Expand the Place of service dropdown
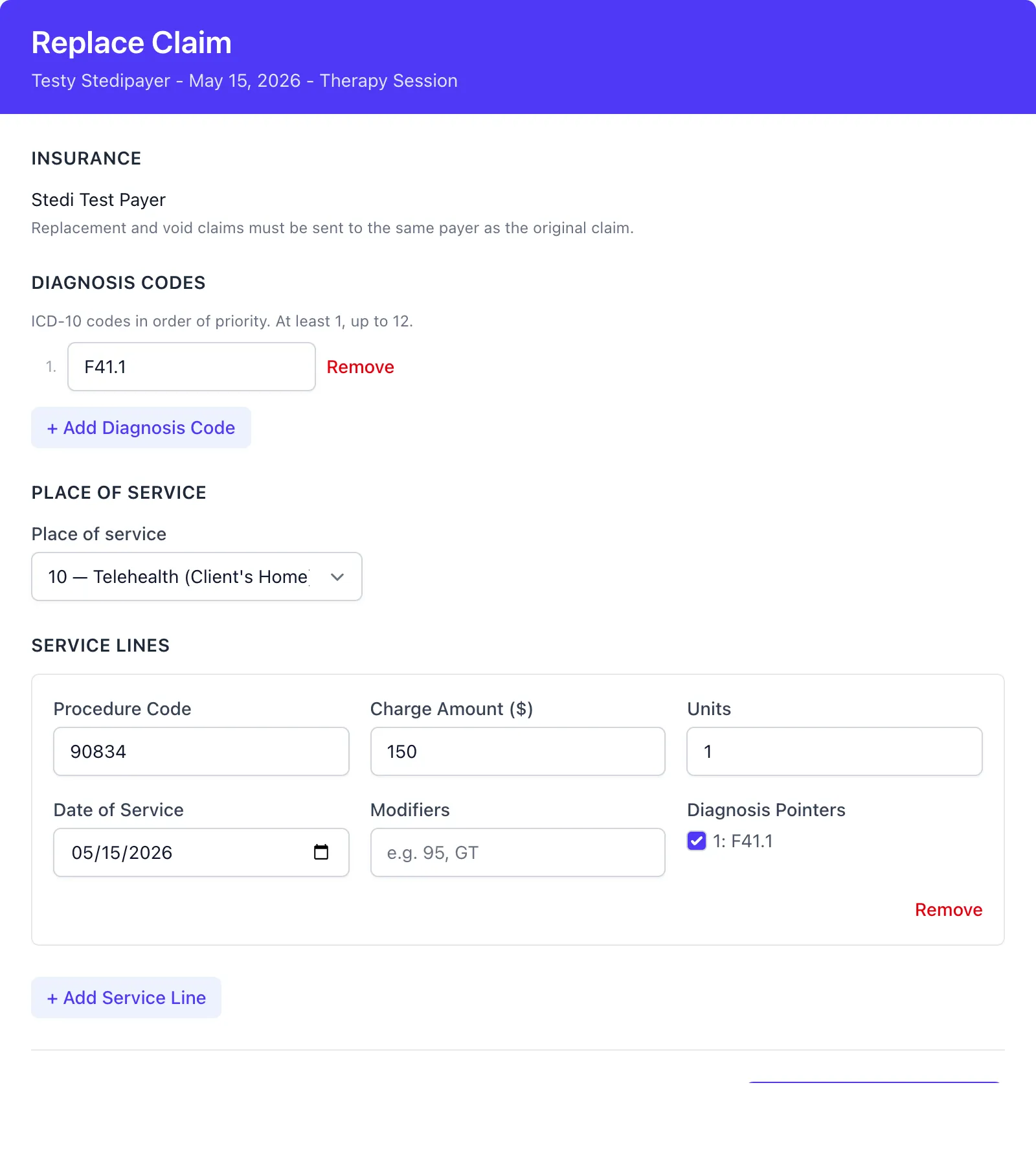Image resolution: width=1036 pixels, height=1175 pixels. pyautogui.click(x=197, y=576)
